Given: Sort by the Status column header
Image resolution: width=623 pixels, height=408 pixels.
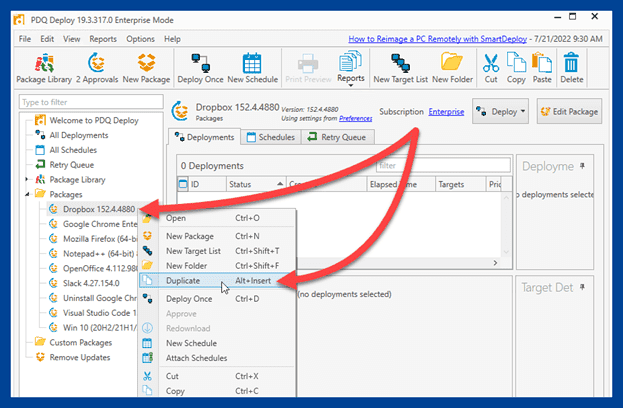Looking at the screenshot, I should point(256,184).
